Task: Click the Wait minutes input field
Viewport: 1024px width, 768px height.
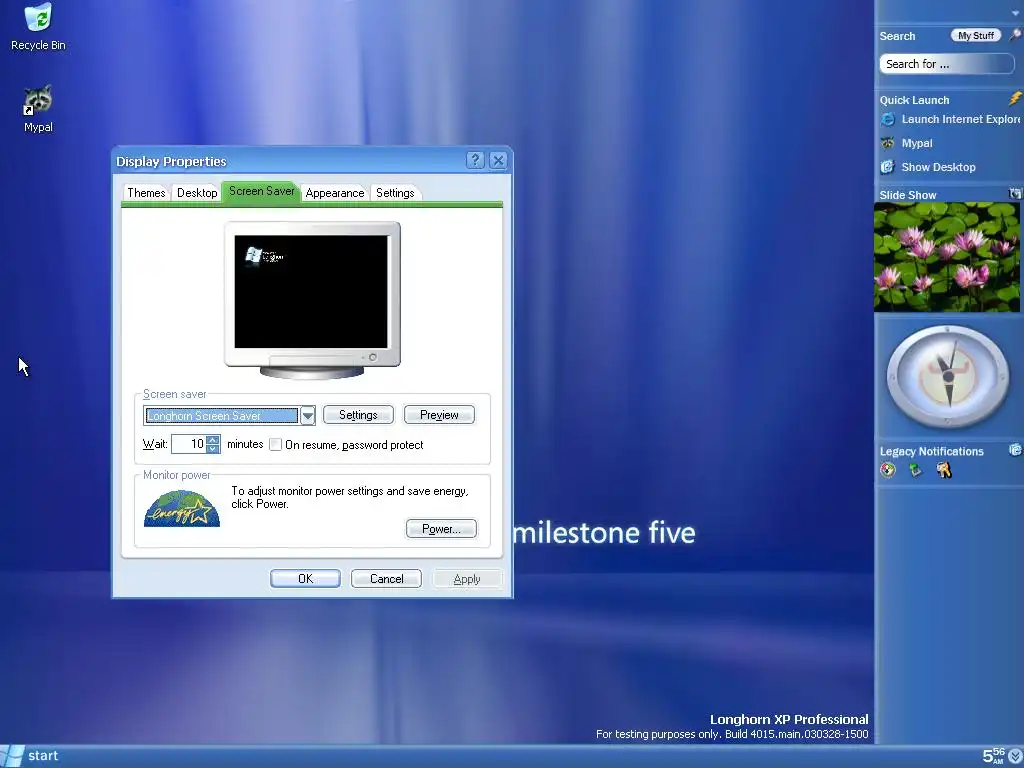Action: coord(188,444)
